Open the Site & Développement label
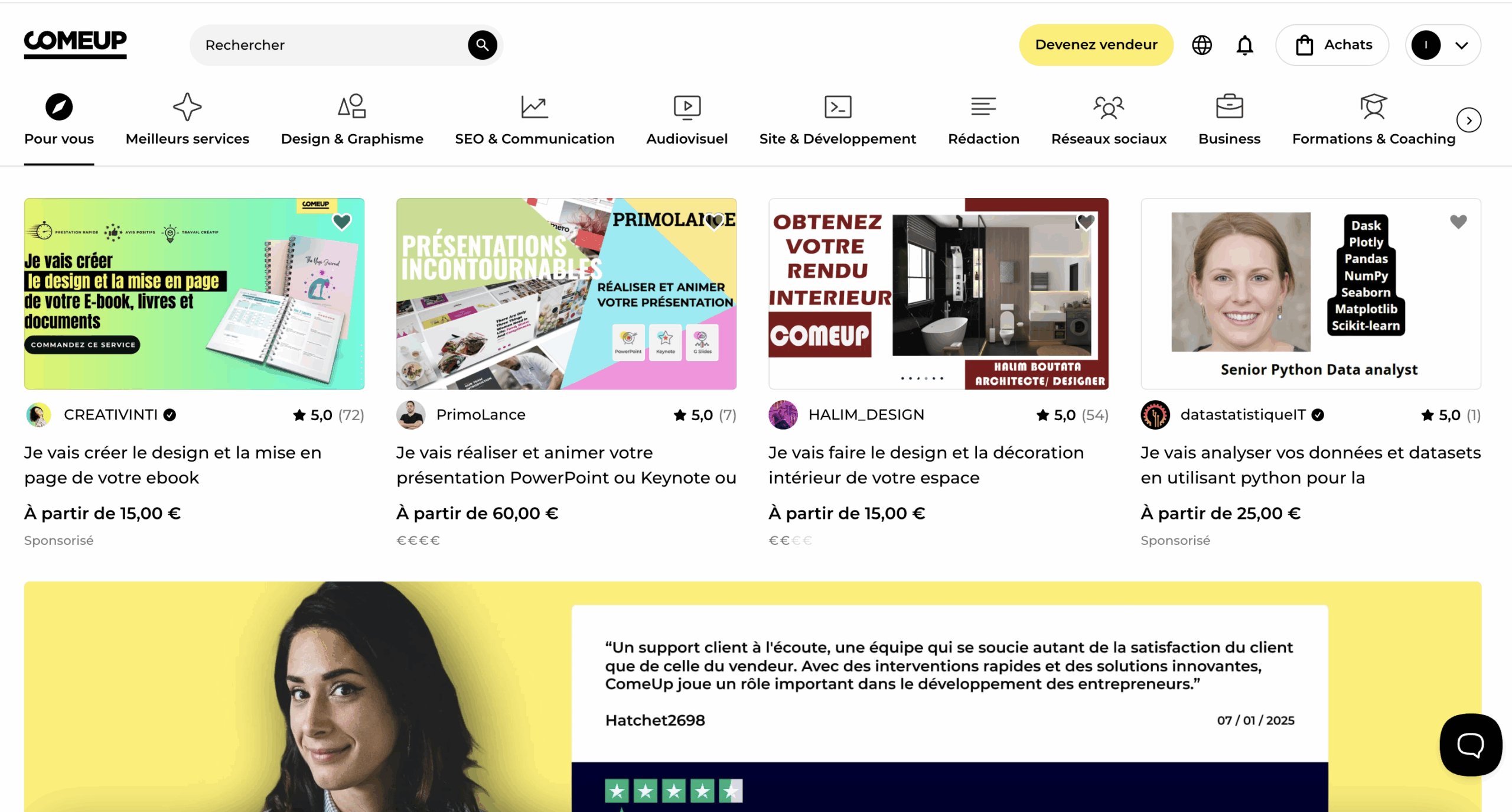1512x812 pixels. (x=838, y=139)
